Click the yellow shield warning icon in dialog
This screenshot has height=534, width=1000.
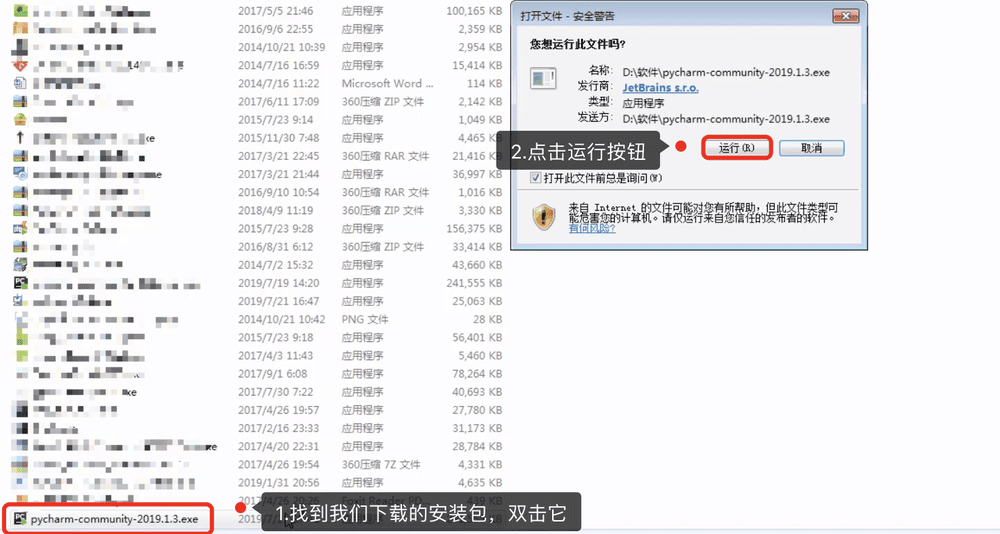coord(543,217)
